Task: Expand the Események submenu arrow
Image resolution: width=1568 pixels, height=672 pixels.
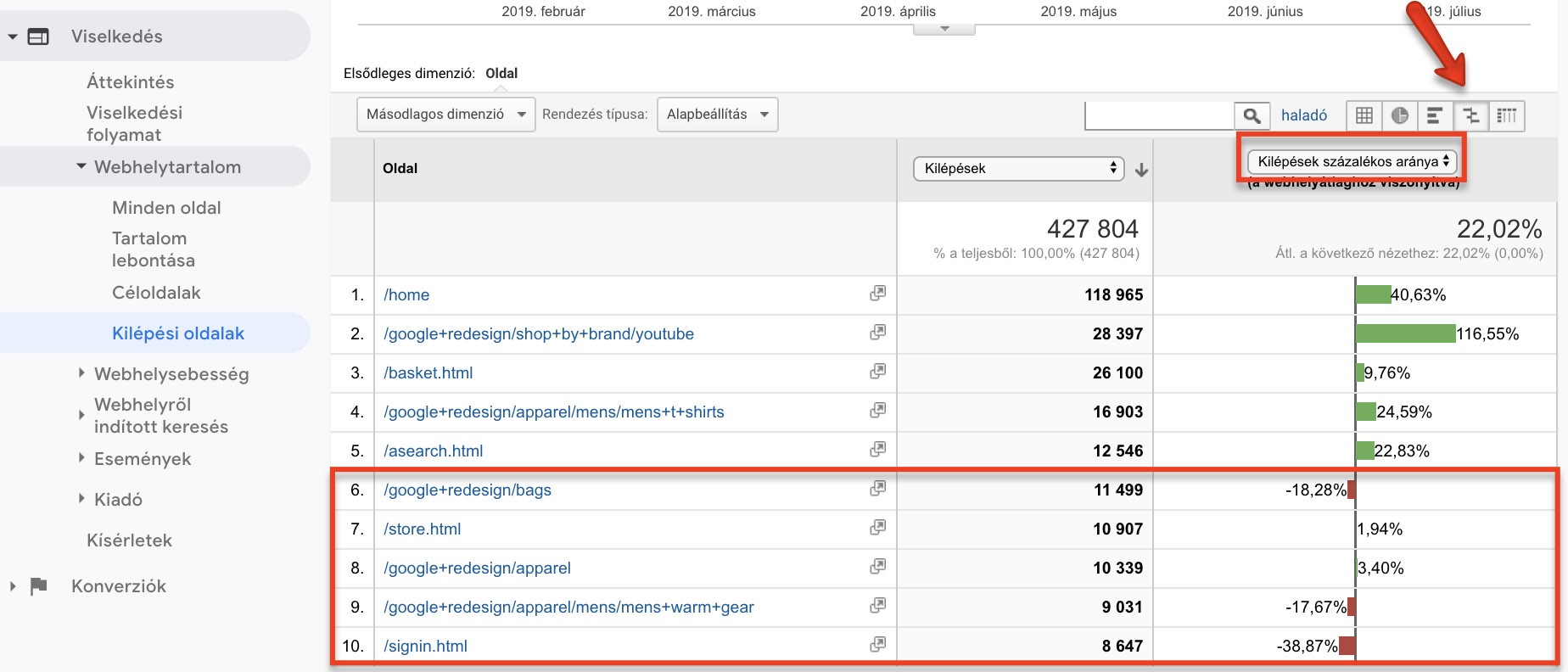Action: (81, 457)
